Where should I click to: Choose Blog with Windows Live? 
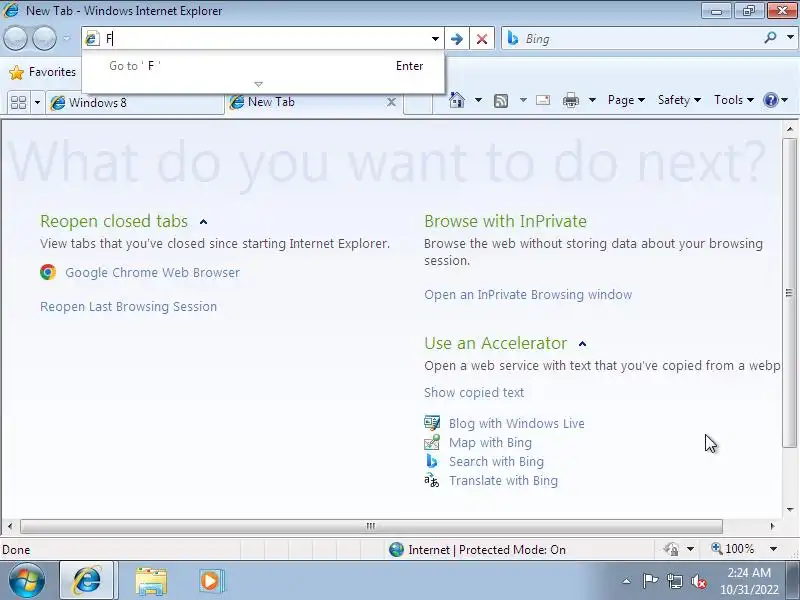point(517,423)
